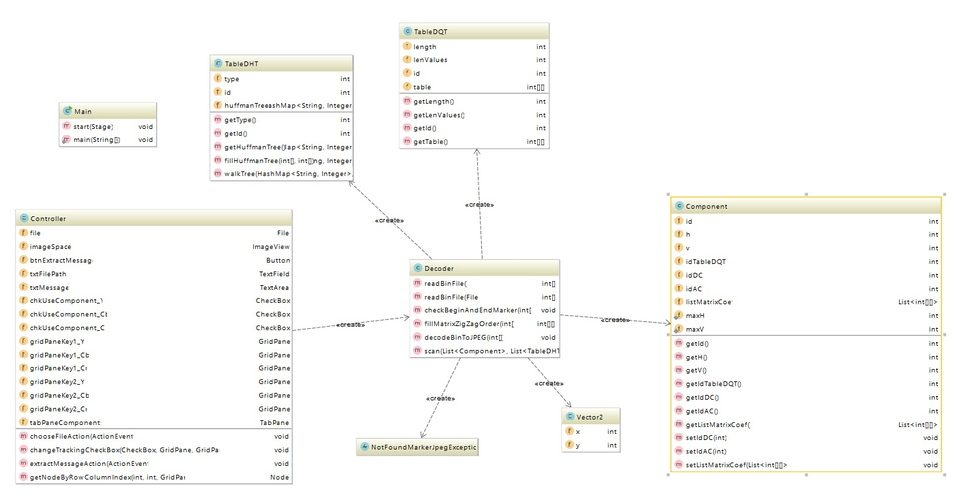Click the main(String[]) method row
Image resolution: width=970 pixels, height=500 pixels.
point(108,140)
